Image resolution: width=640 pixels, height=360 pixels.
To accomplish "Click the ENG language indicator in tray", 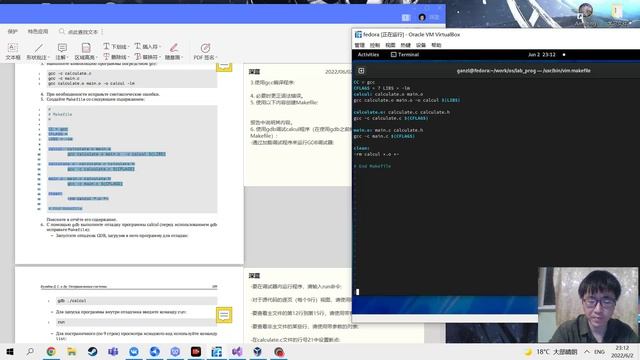I will 599,352.
